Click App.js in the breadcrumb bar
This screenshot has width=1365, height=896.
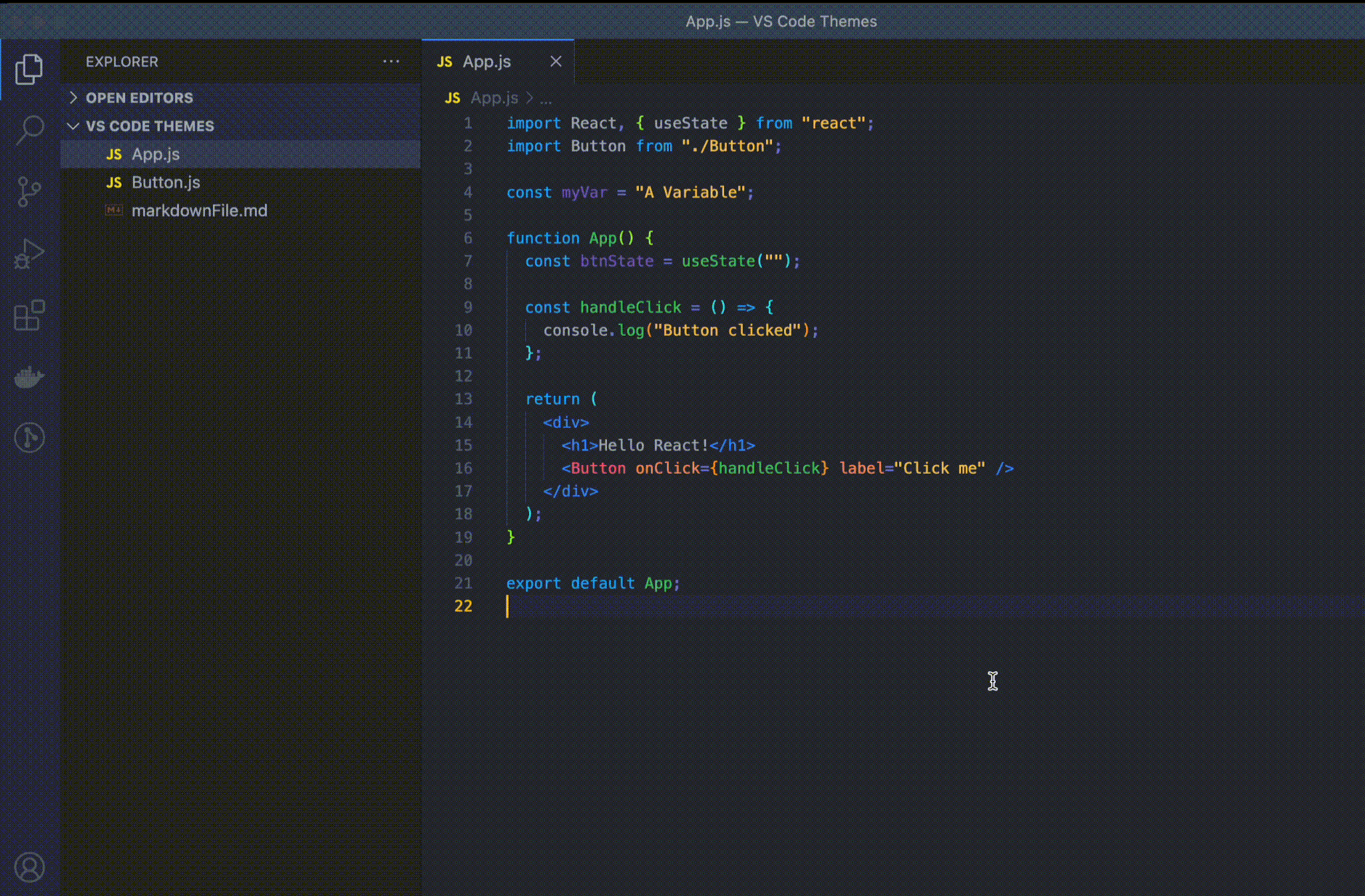(494, 98)
